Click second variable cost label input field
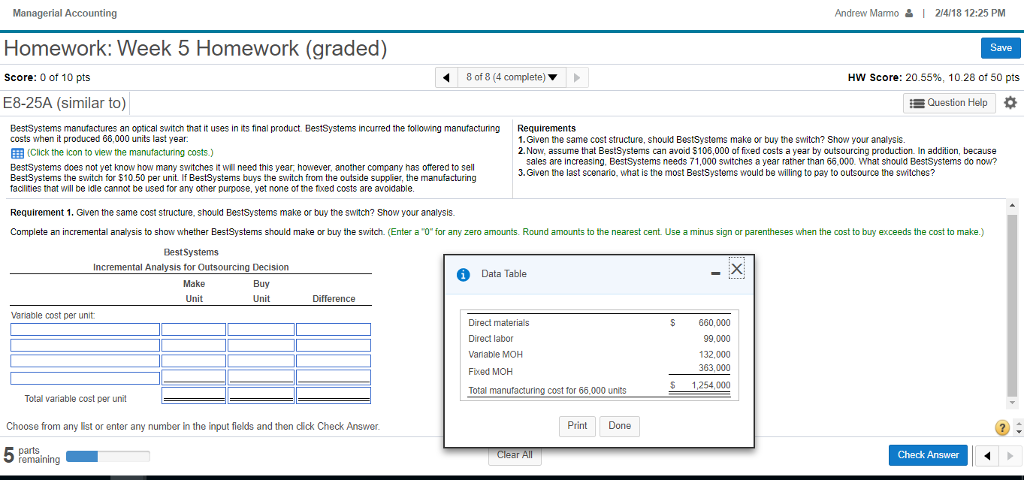Viewport: 1024px width, 480px height. 85,345
